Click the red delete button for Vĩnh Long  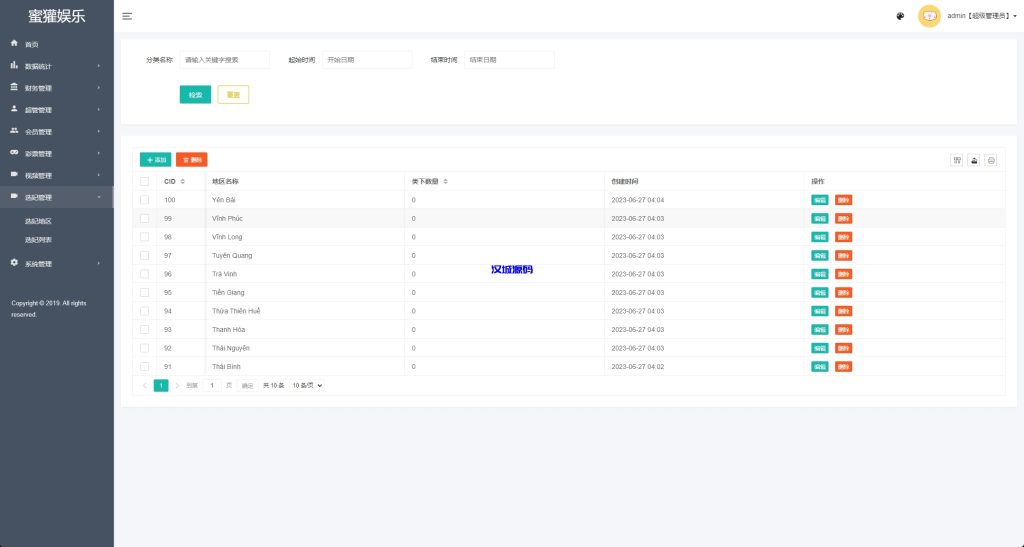click(x=843, y=237)
